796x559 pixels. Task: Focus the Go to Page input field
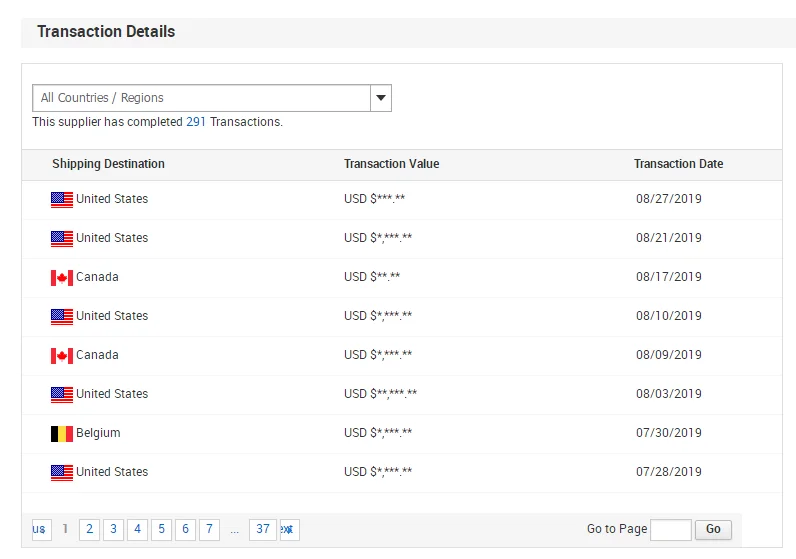(x=670, y=529)
